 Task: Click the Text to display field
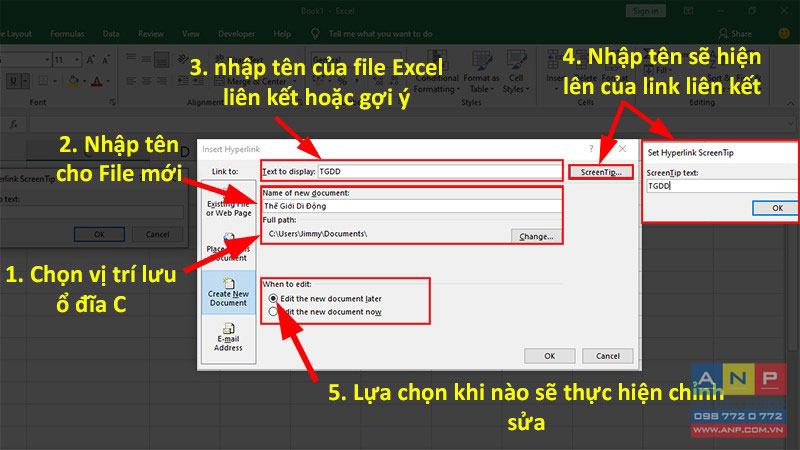point(440,171)
